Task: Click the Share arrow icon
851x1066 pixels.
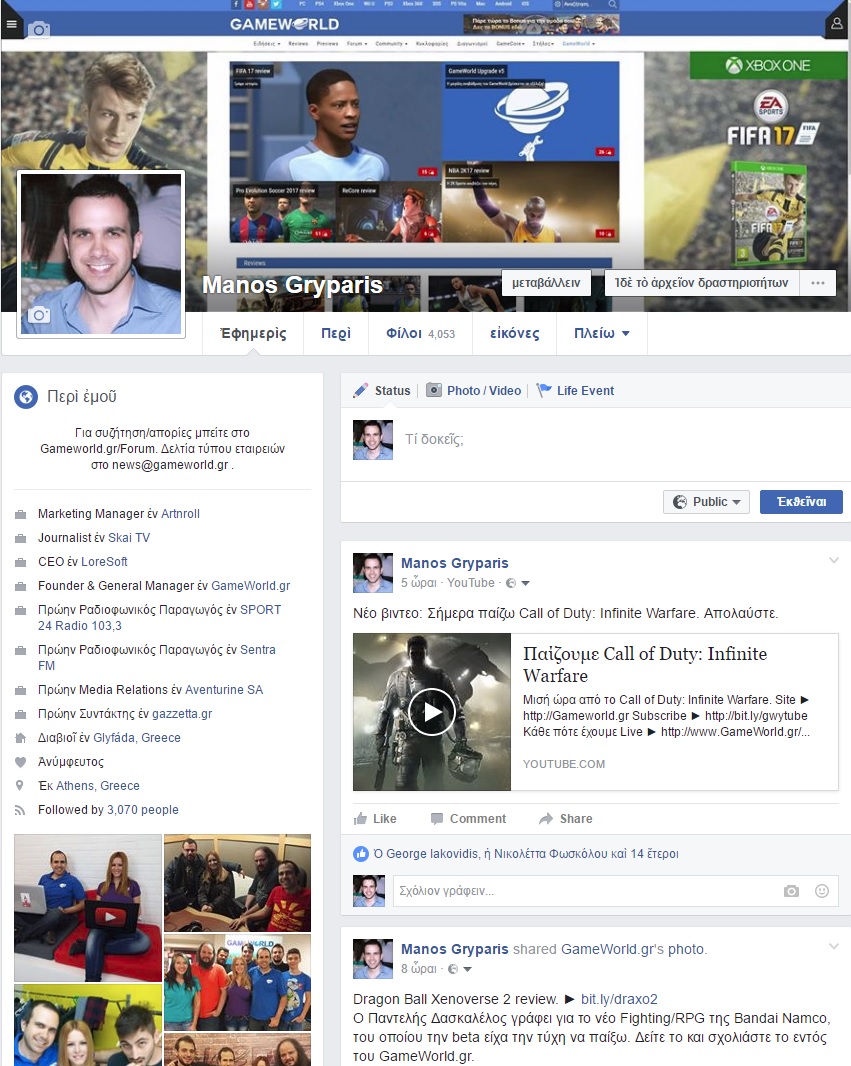Action: click(546, 819)
